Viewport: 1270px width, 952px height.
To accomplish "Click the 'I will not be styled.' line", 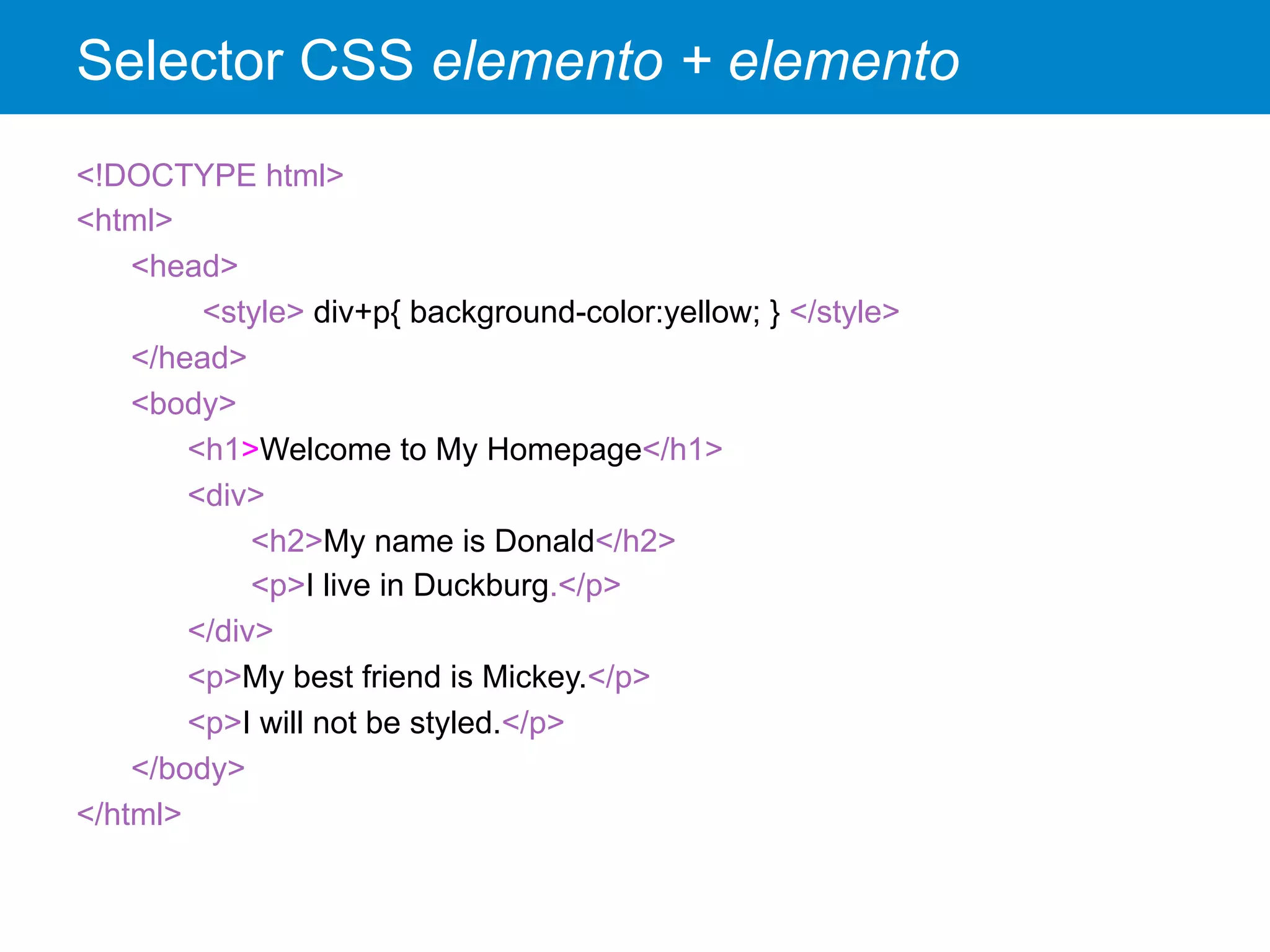I will (x=376, y=723).
